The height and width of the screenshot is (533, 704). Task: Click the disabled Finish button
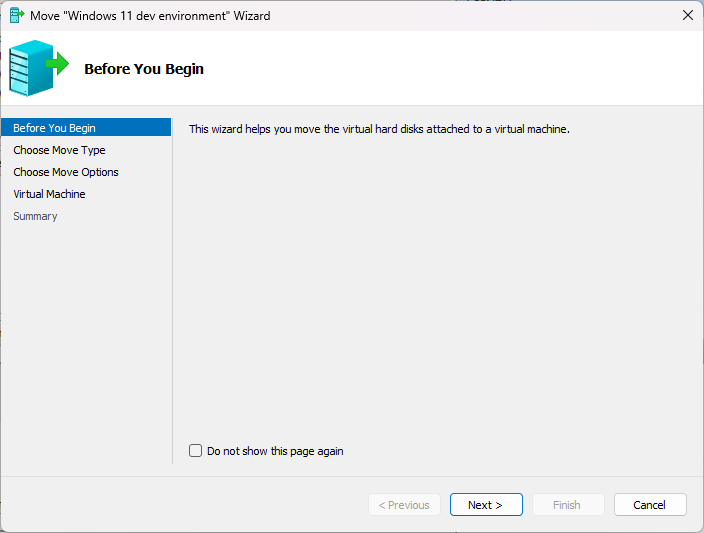coord(567,505)
